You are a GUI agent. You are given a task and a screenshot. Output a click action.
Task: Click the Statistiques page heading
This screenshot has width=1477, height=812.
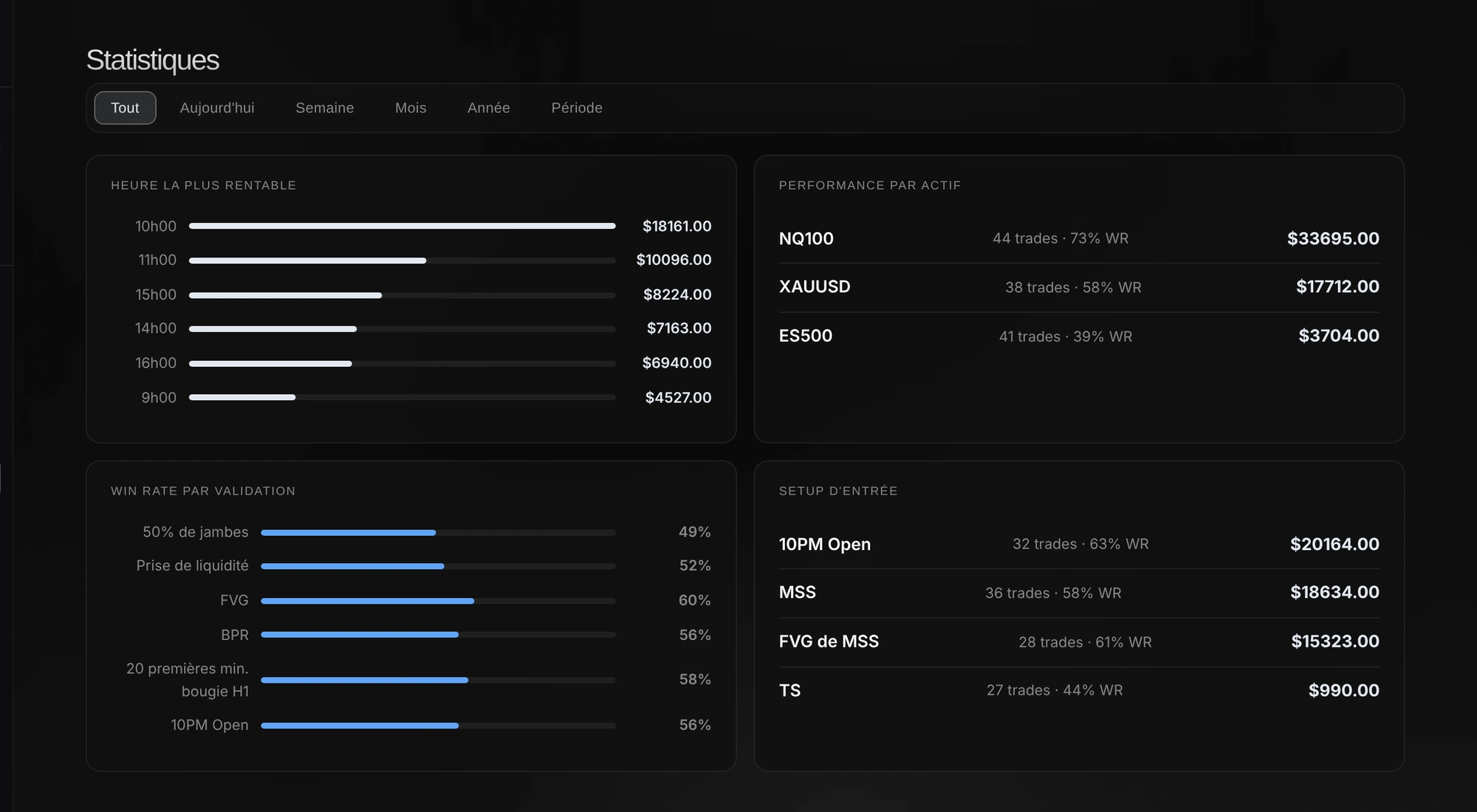point(153,60)
